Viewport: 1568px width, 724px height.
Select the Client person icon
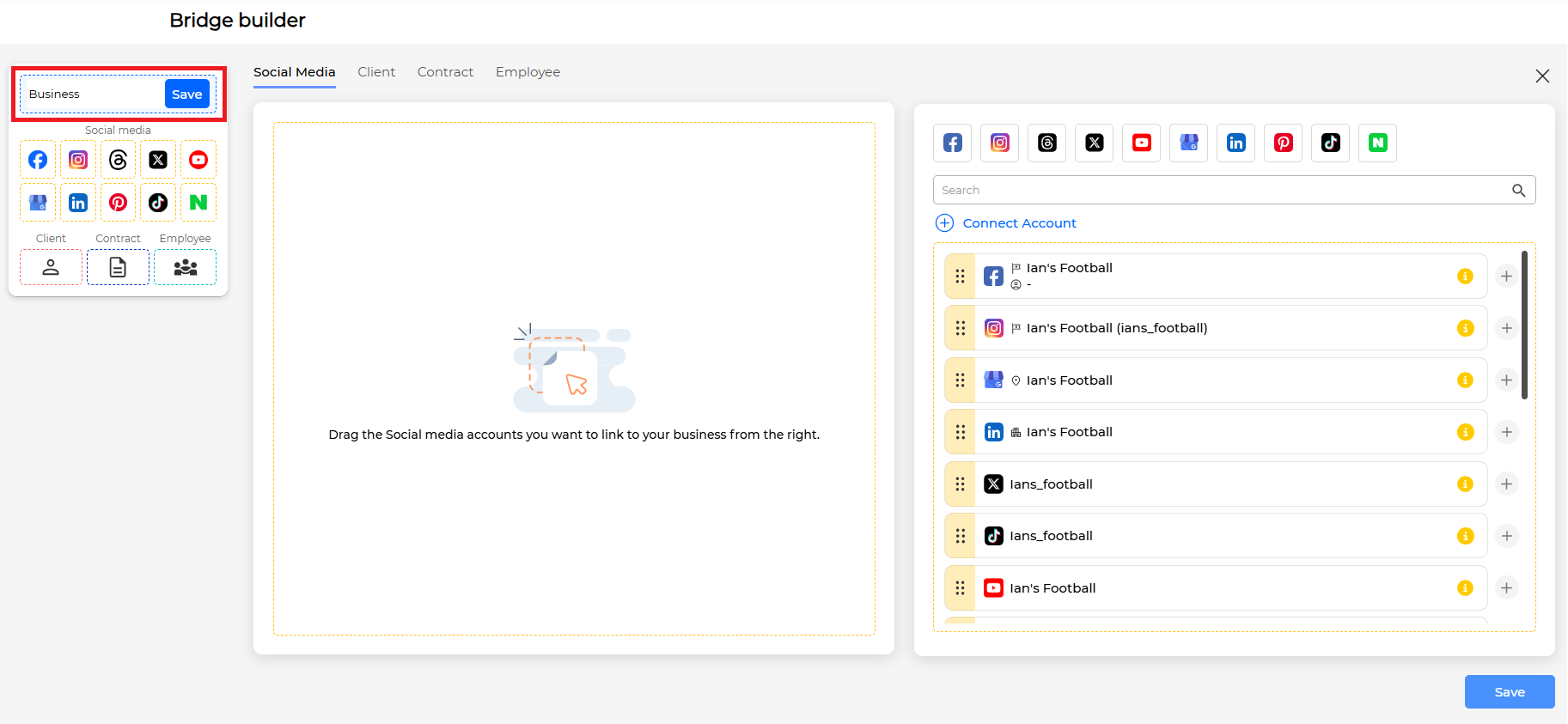tap(51, 267)
